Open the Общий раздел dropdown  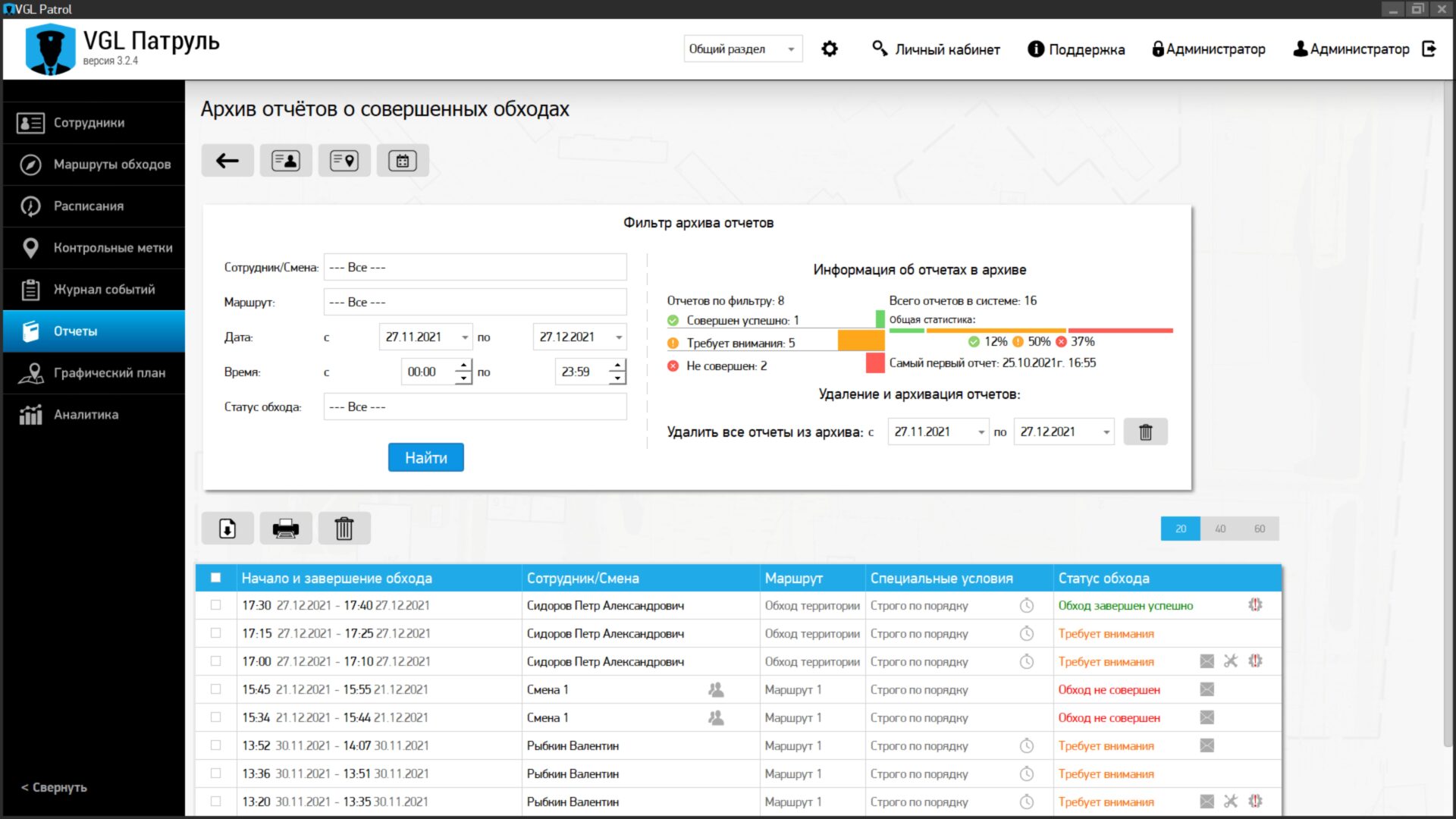click(742, 49)
